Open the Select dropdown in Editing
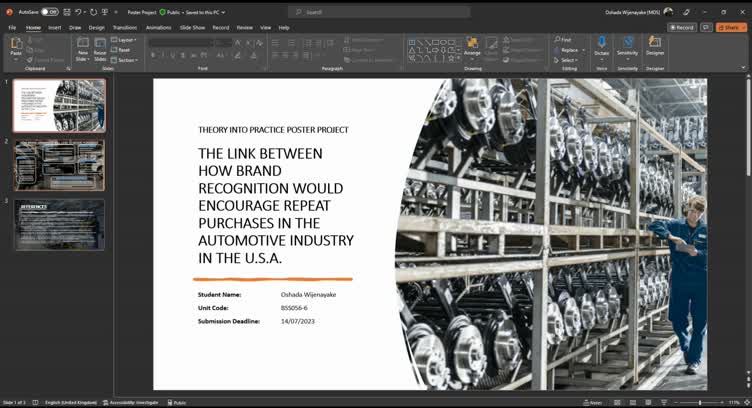The image size is (752, 408). 566,60
